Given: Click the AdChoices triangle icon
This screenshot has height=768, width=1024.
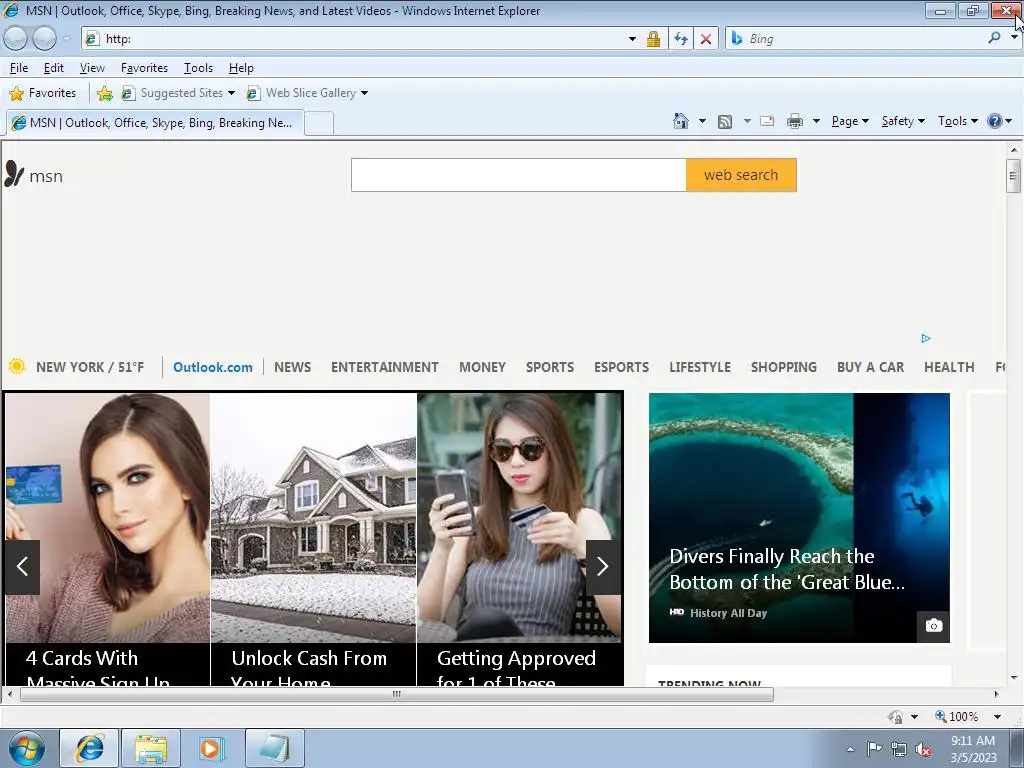Looking at the screenshot, I should pos(925,338).
